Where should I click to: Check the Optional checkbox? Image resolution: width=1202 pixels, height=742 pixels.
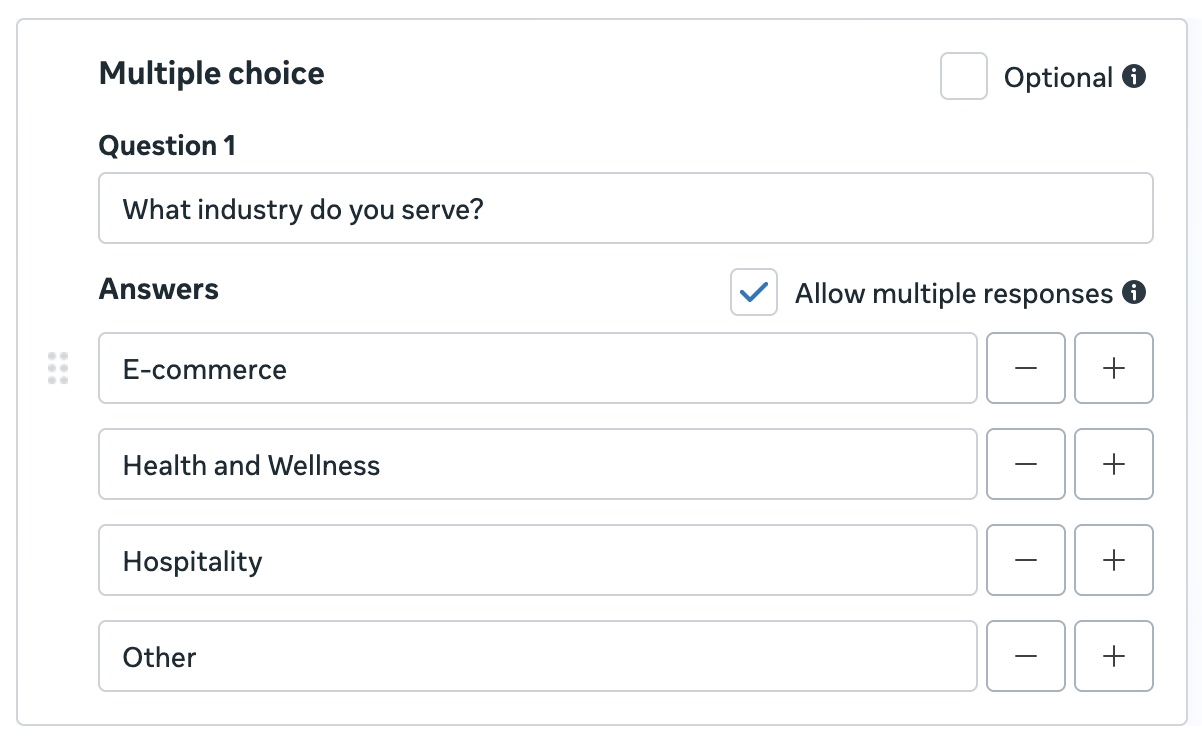pyautogui.click(x=964, y=76)
